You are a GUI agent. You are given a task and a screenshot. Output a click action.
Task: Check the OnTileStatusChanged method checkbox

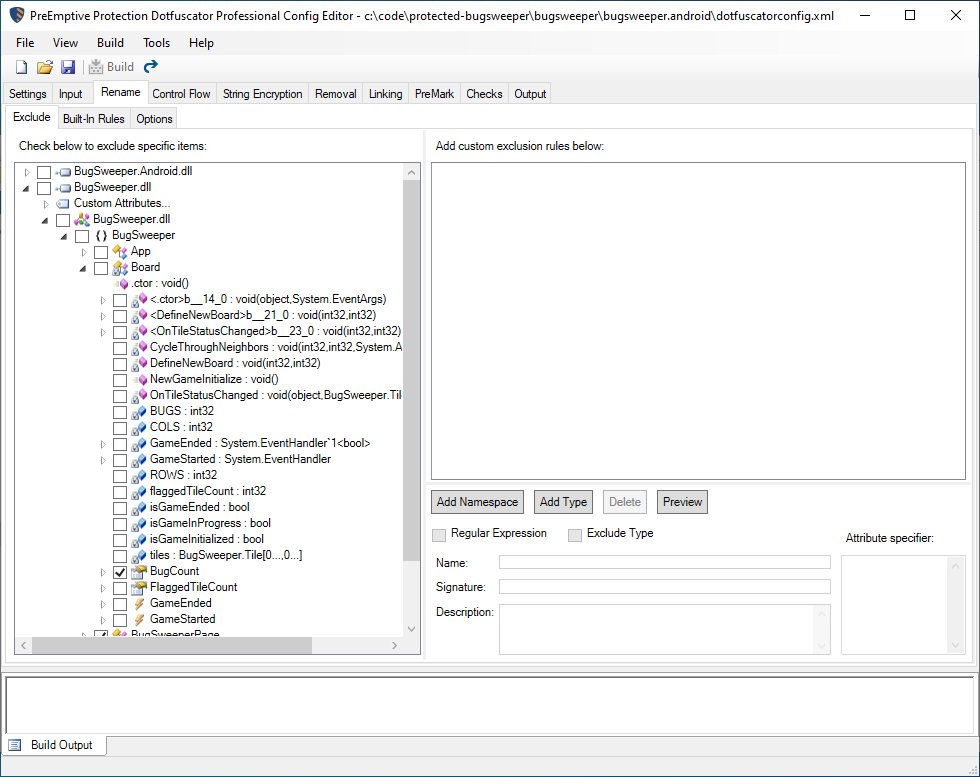pyautogui.click(x=120, y=396)
